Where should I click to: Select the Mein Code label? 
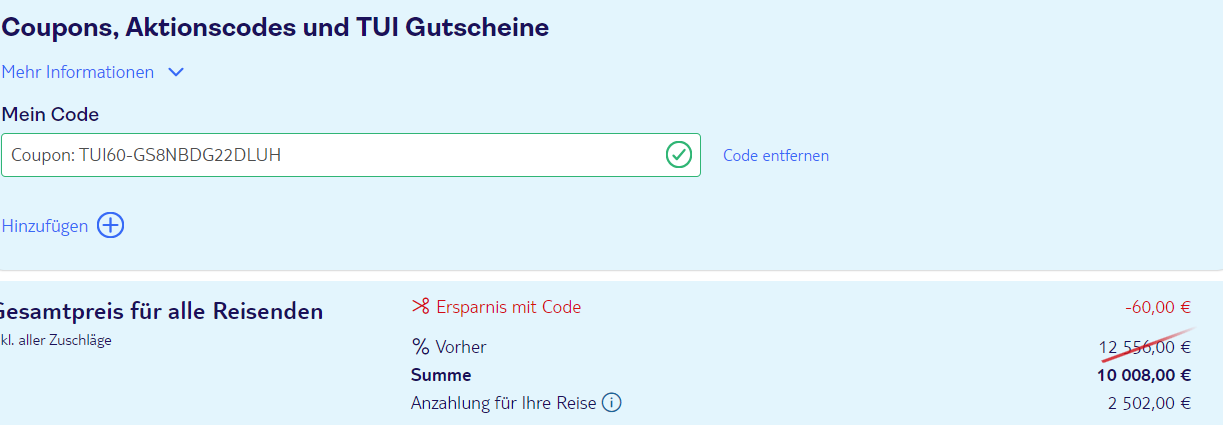tap(50, 114)
